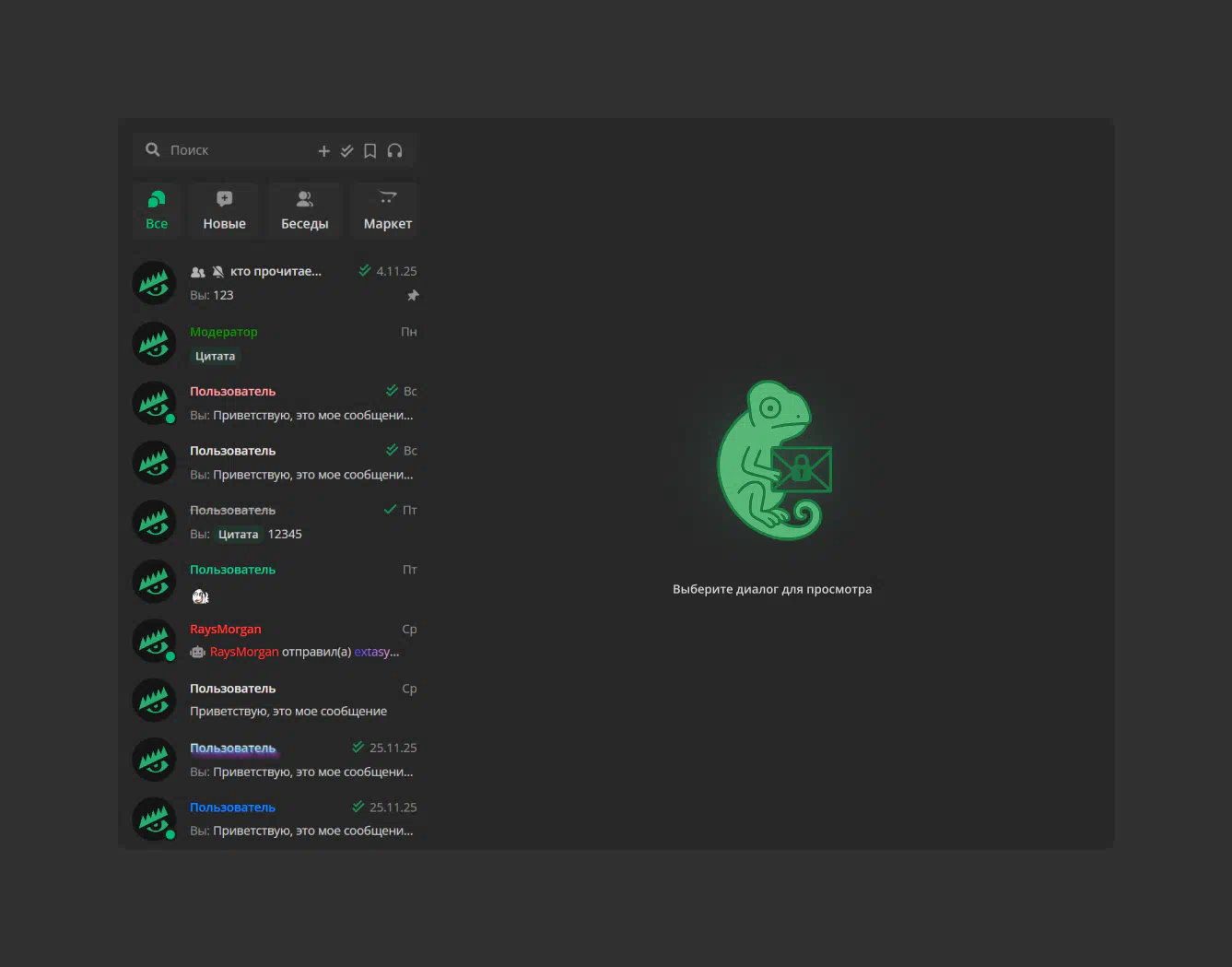Click the robot icon in the RaysMorgan message
The image size is (1232, 967).
click(x=197, y=653)
